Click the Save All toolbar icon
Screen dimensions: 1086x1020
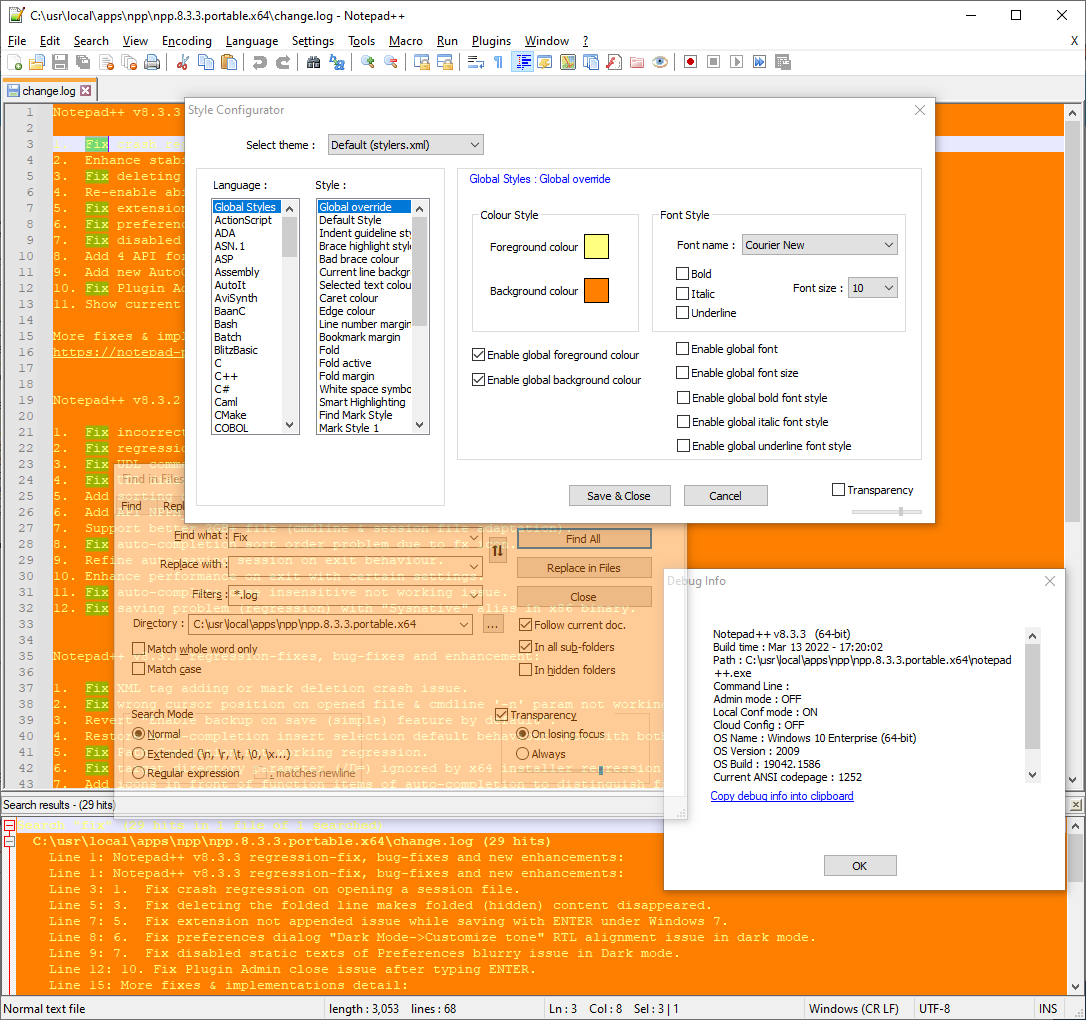pos(83,62)
